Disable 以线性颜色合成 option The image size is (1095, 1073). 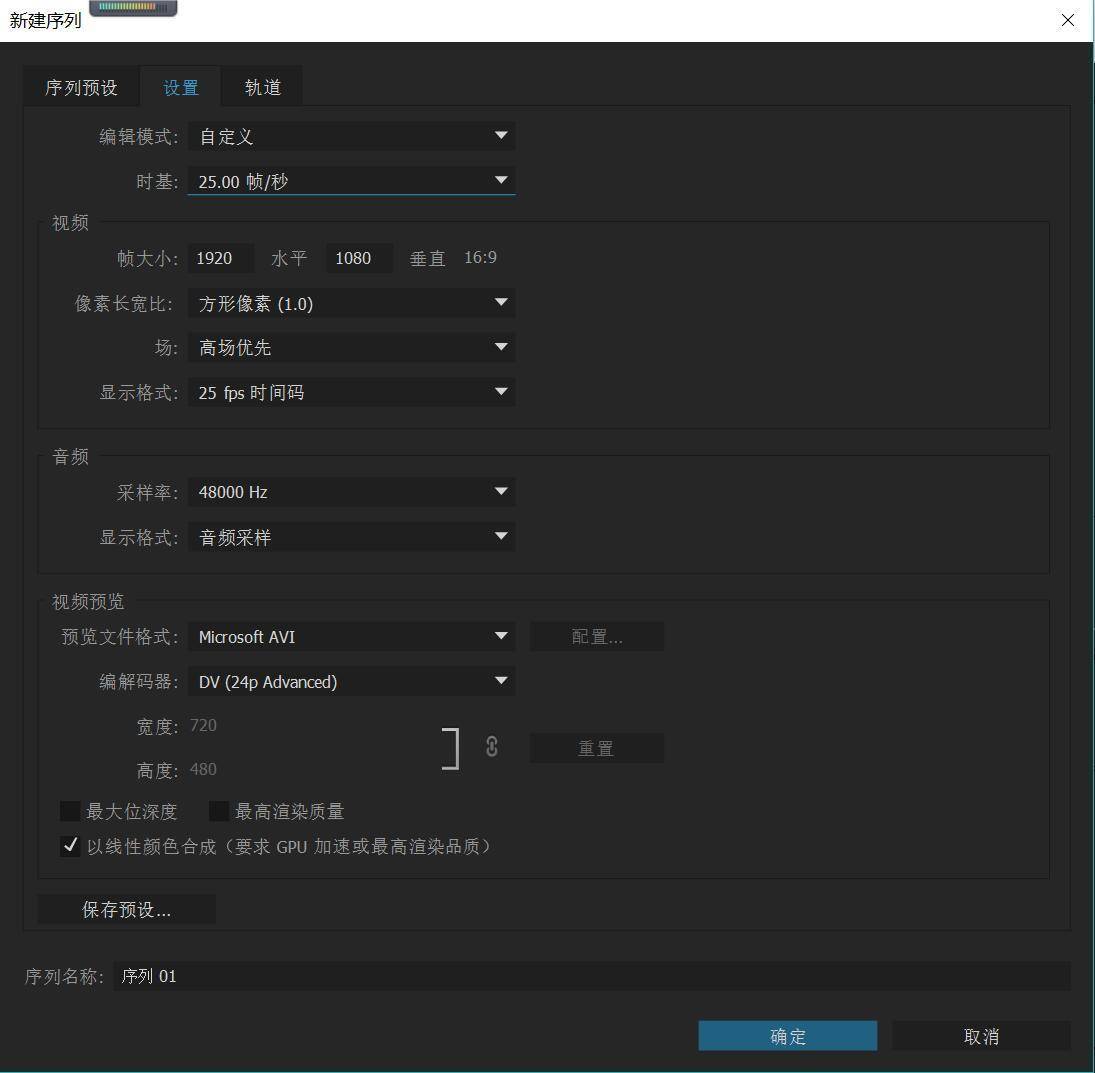tap(70, 846)
